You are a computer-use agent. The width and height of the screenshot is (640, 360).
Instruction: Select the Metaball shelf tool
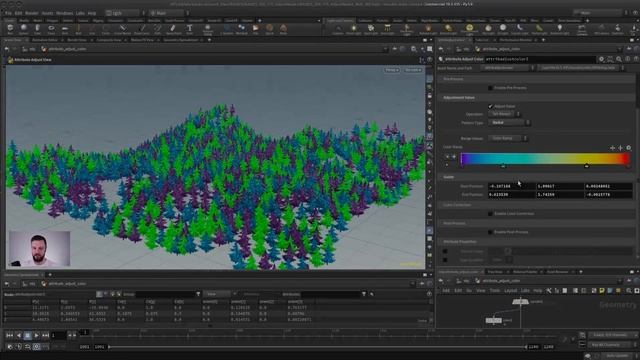coord(242,29)
